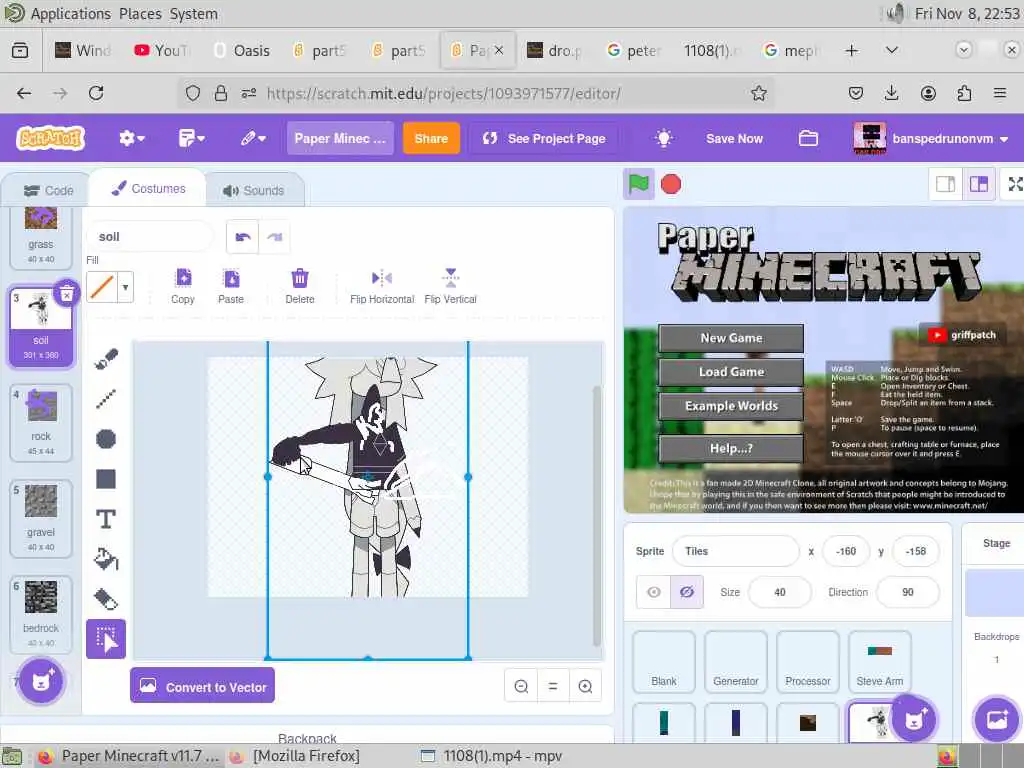Start project with green flag
1024x768 pixels.
[639, 184]
